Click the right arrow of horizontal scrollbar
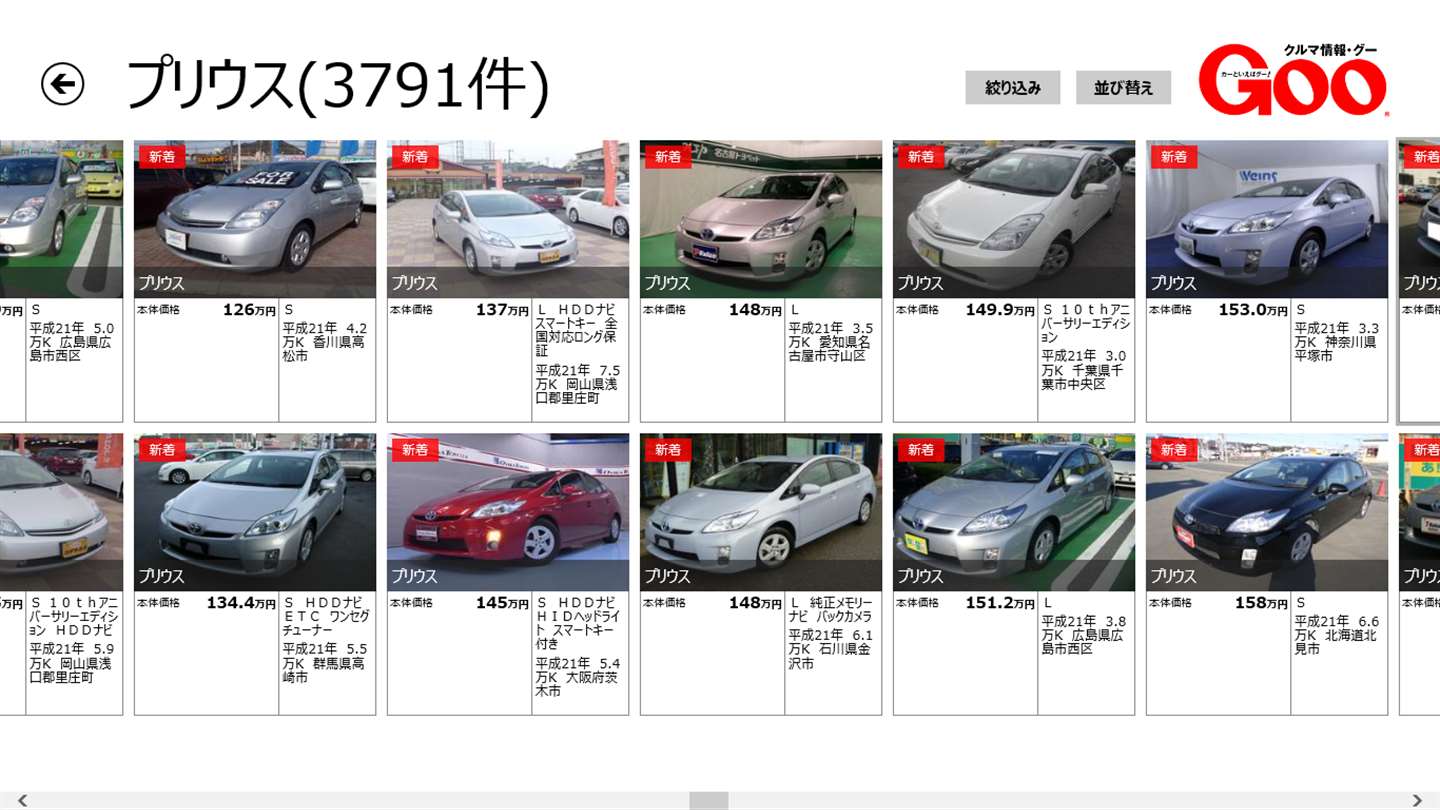 [x=1417, y=800]
